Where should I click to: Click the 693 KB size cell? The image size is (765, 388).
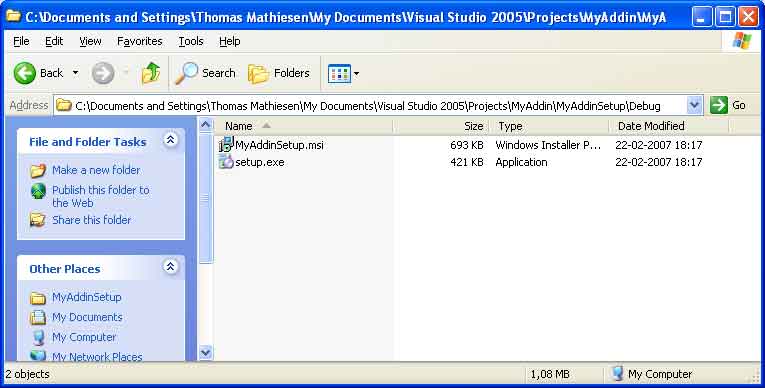pos(467,145)
